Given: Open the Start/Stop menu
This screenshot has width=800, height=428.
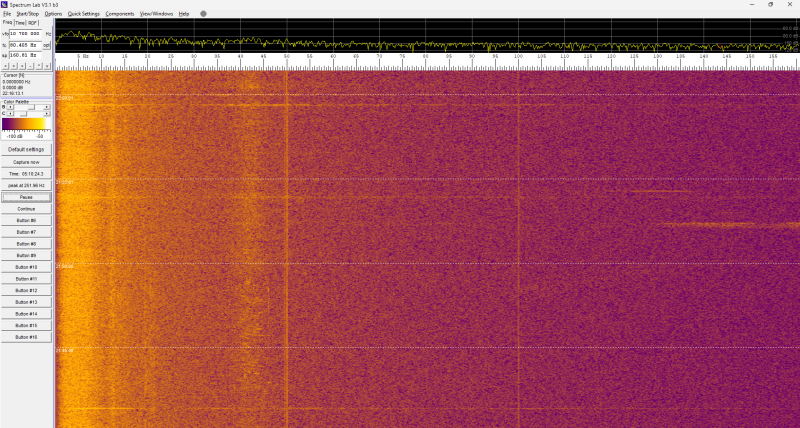Looking at the screenshot, I should (x=28, y=14).
